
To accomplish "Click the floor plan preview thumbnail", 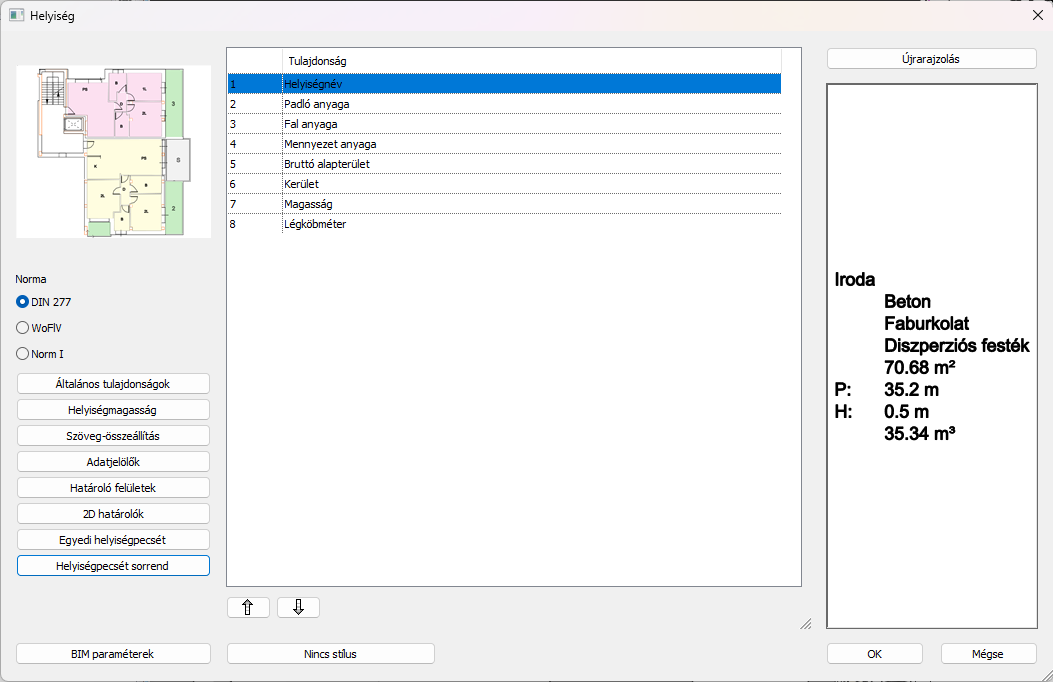I will point(113,151).
